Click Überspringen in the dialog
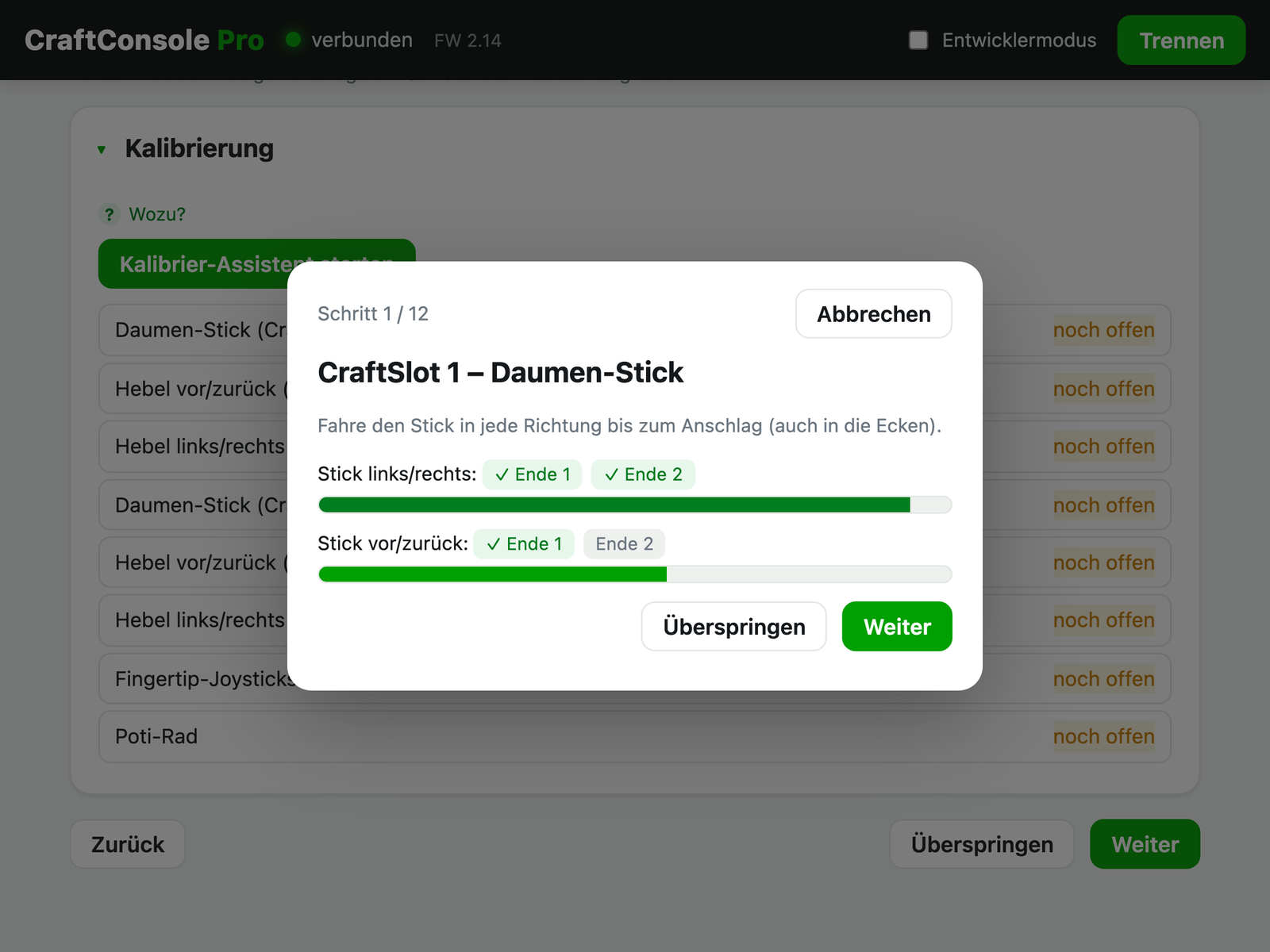This screenshot has width=1270, height=952. (734, 627)
